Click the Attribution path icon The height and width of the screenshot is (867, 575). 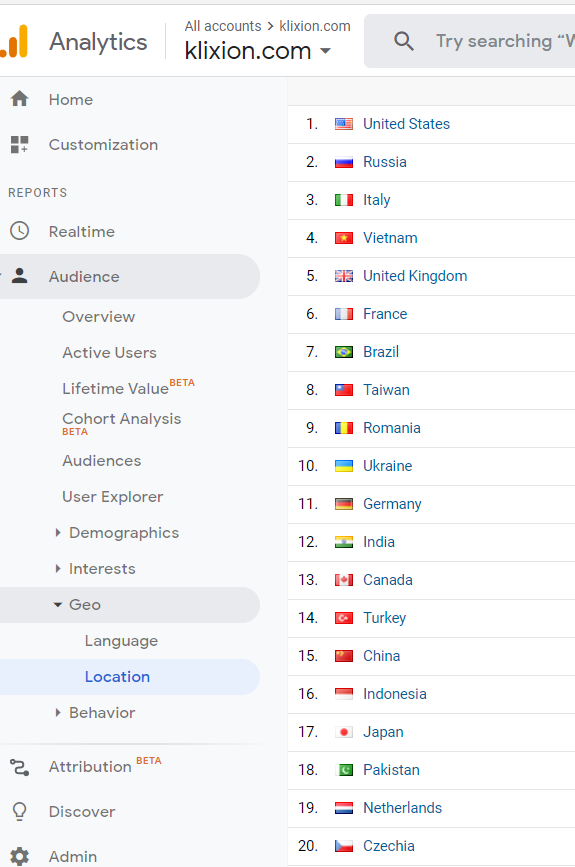[x=19, y=767]
